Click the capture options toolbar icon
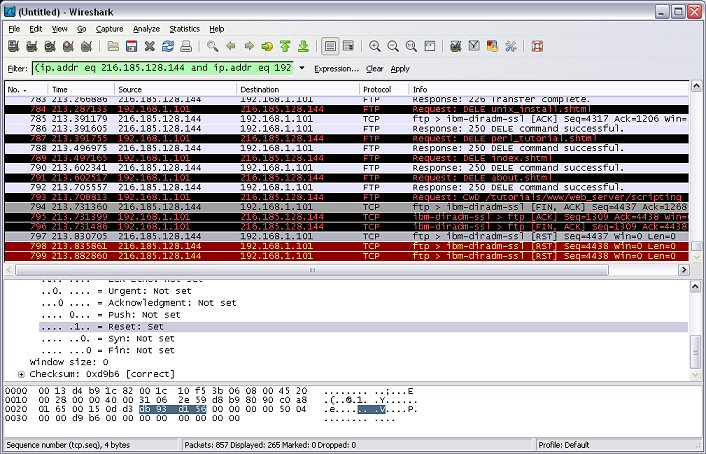Image resolution: width=706 pixels, height=454 pixels. (x=33, y=46)
